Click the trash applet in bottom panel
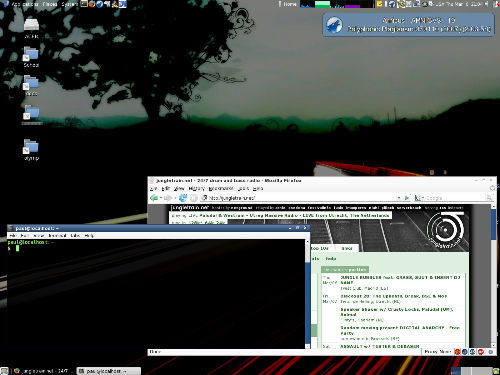 [x=496, y=371]
